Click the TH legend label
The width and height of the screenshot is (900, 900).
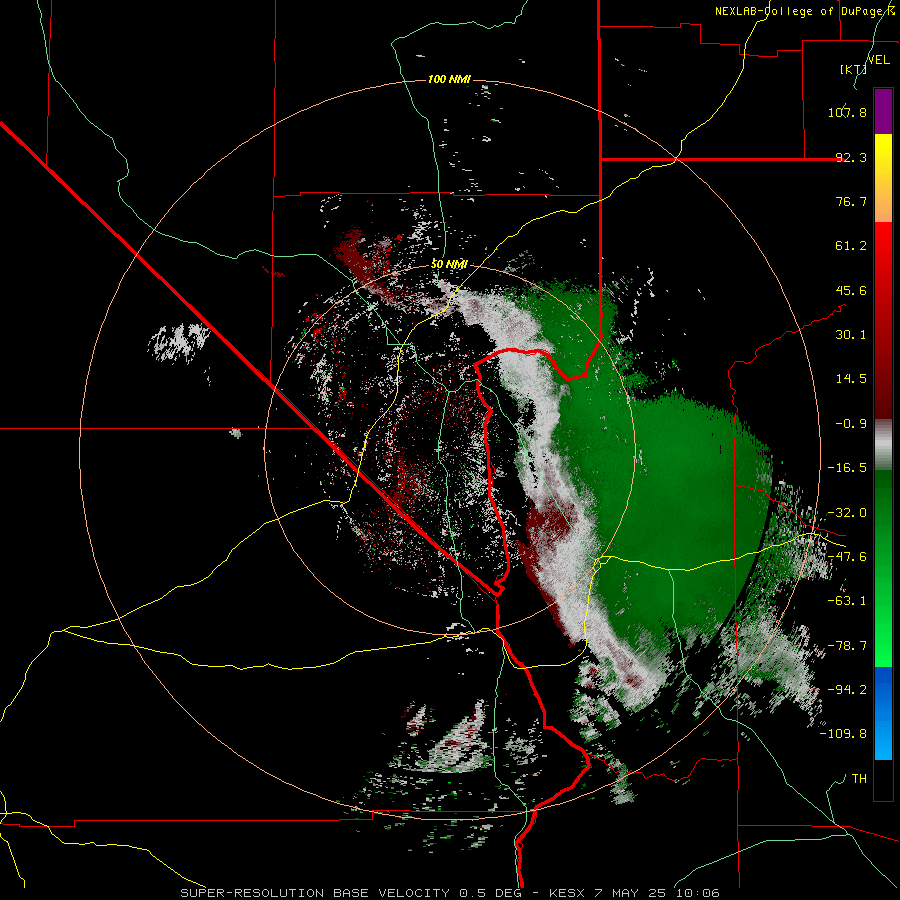coord(859,779)
